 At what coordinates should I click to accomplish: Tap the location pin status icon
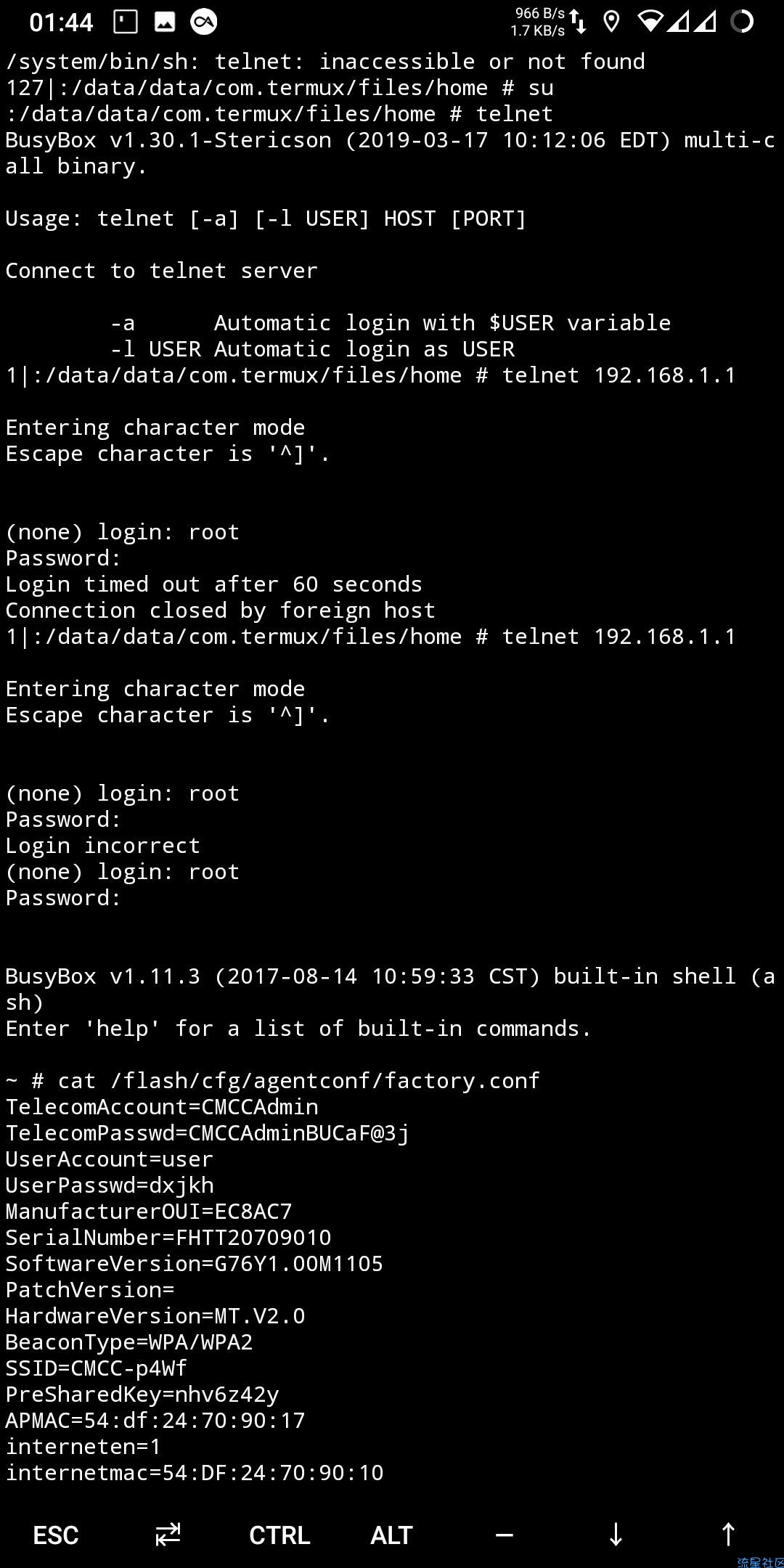coord(611,22)
